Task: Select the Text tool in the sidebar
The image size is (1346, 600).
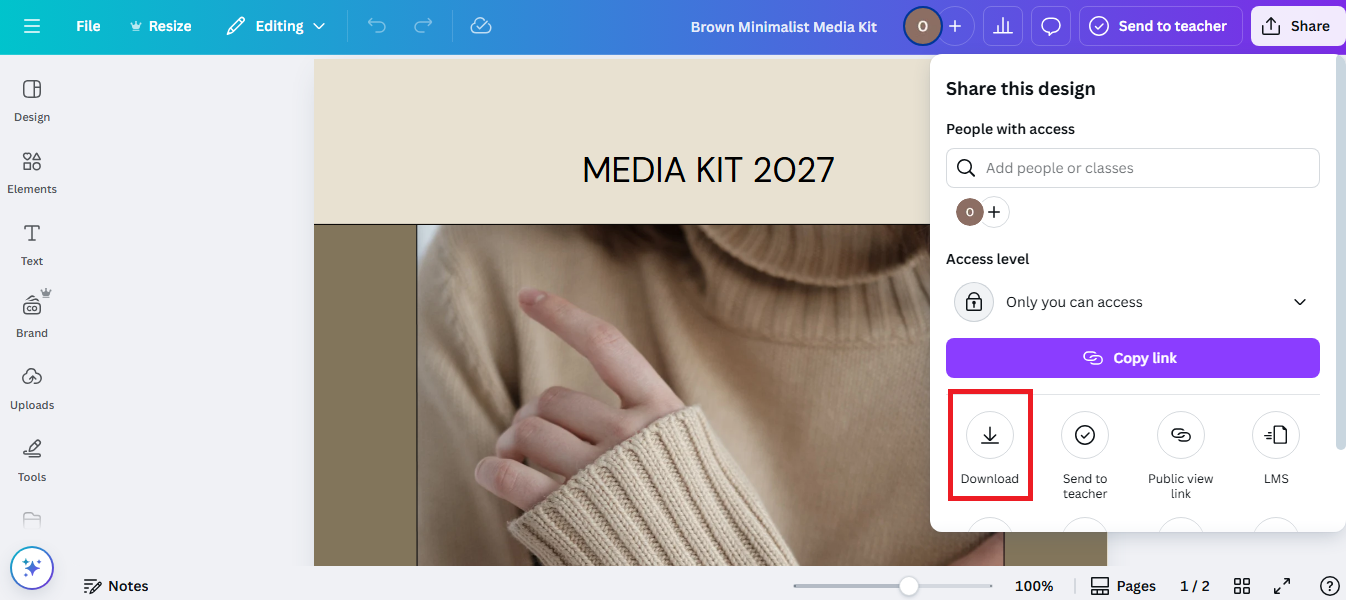Action: tap(31, 243)
